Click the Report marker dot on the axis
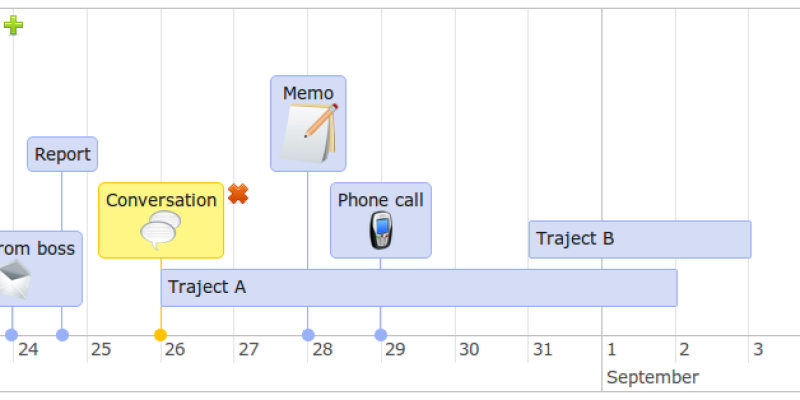This screenshot has width=800, height=400. [62, 335]
